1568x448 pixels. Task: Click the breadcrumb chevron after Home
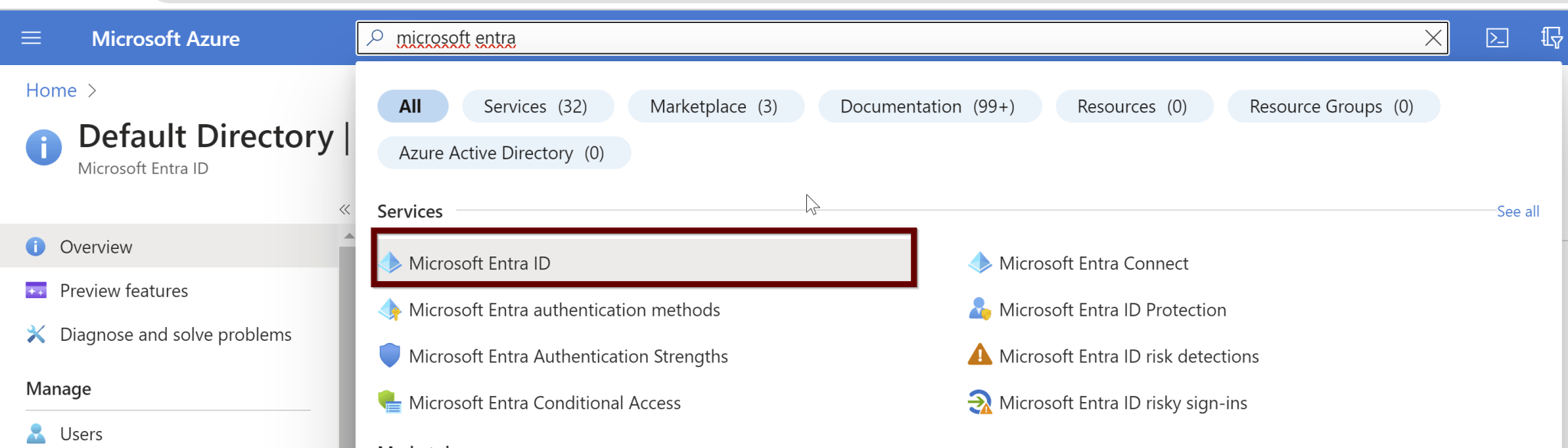point(93,90)
